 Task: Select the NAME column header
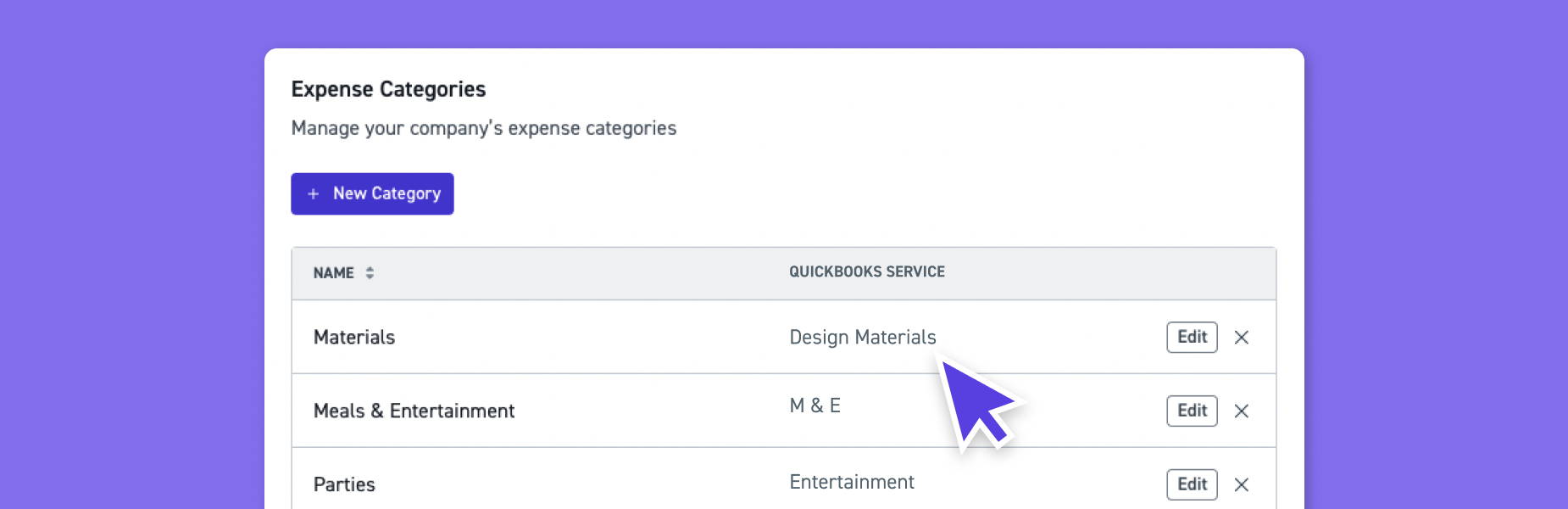[x=334, y=272]
